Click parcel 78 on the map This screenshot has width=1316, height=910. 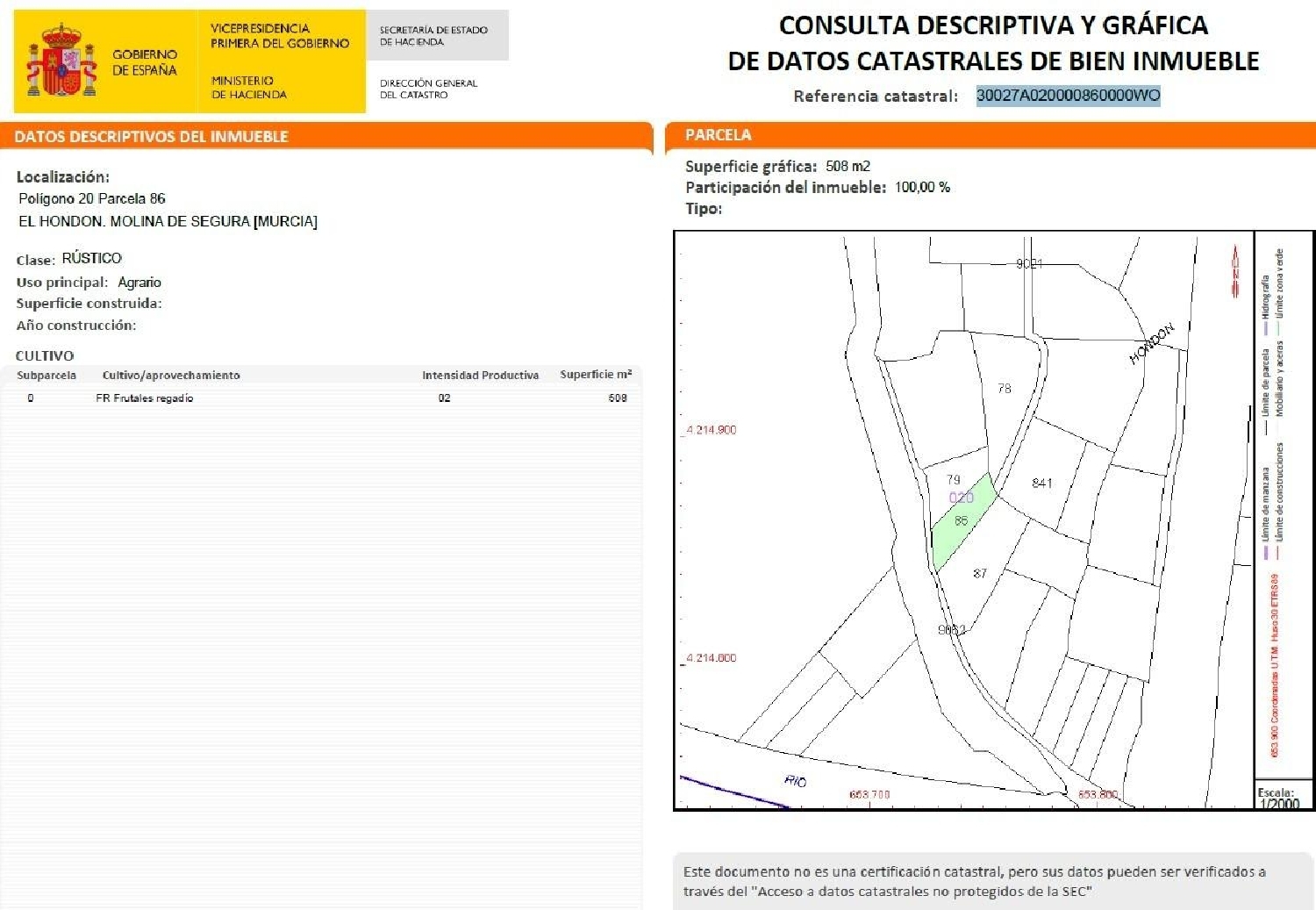pos(1005,388)
